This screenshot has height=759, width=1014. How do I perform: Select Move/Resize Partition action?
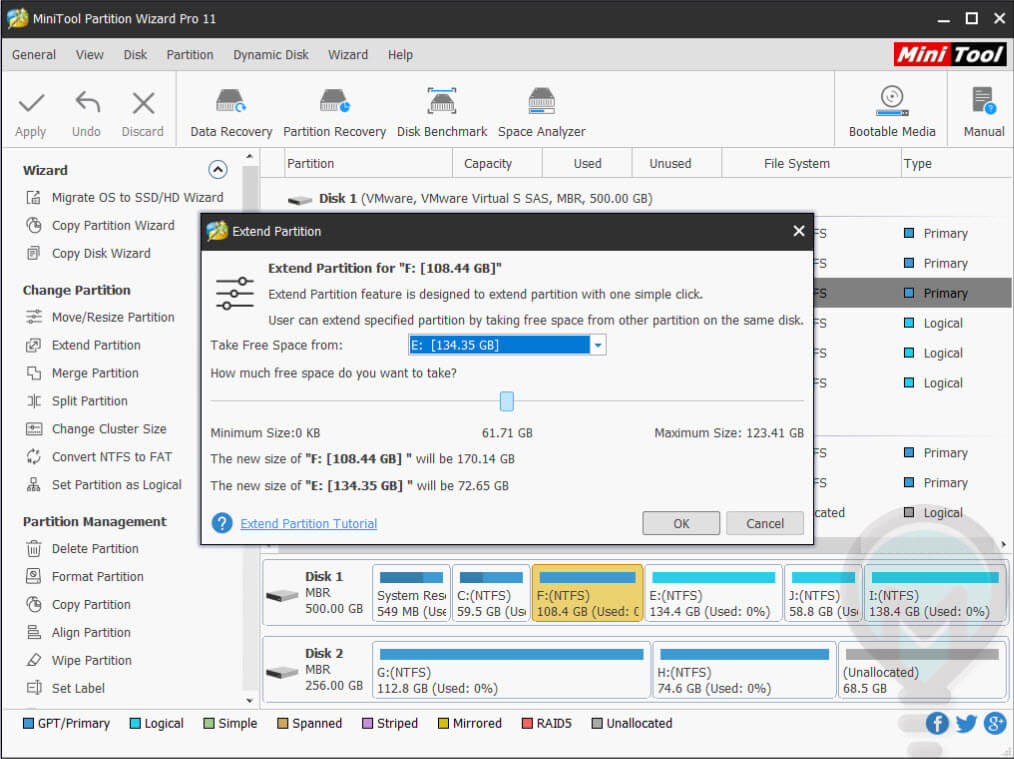[100, 317]
